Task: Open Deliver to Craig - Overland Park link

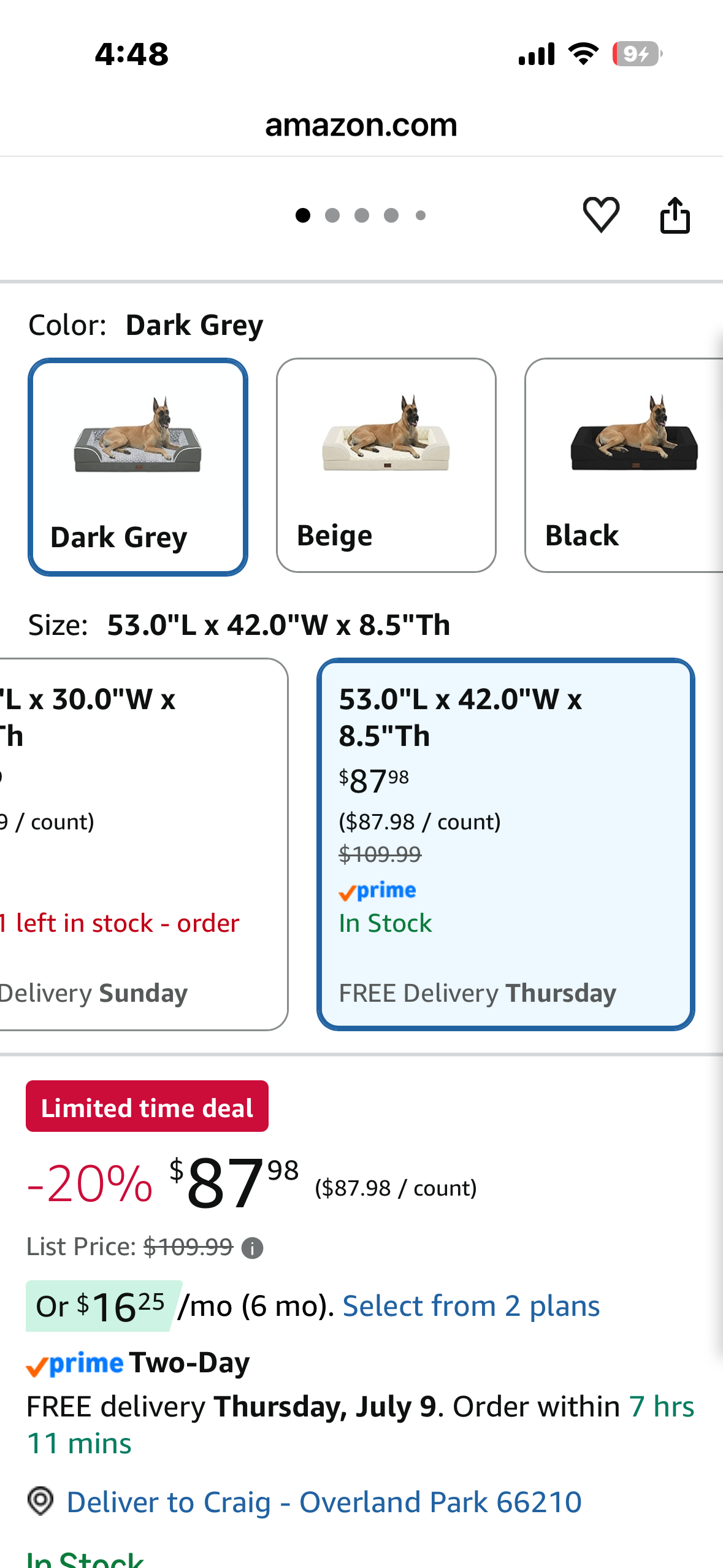Action: (324, 1502)
